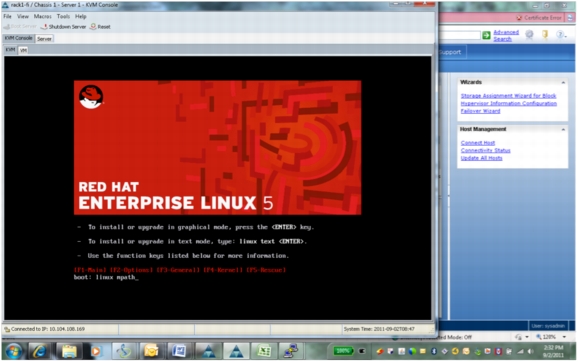Open the File menu in KVM Console
Viewport: 578px width, 362px height.
pyautogui.click(x=7, y=16)
